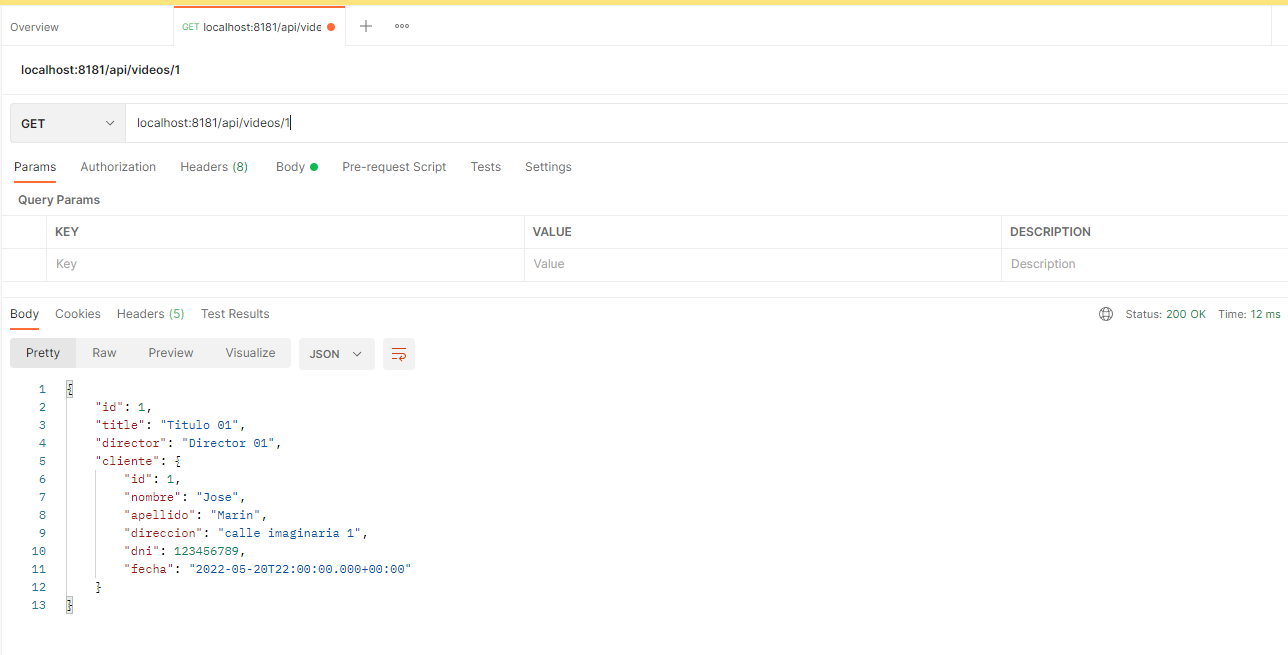This screenshot has width=1288, height=655.
Task: Open the GET request method dropdown
Action: pos(67,122)
